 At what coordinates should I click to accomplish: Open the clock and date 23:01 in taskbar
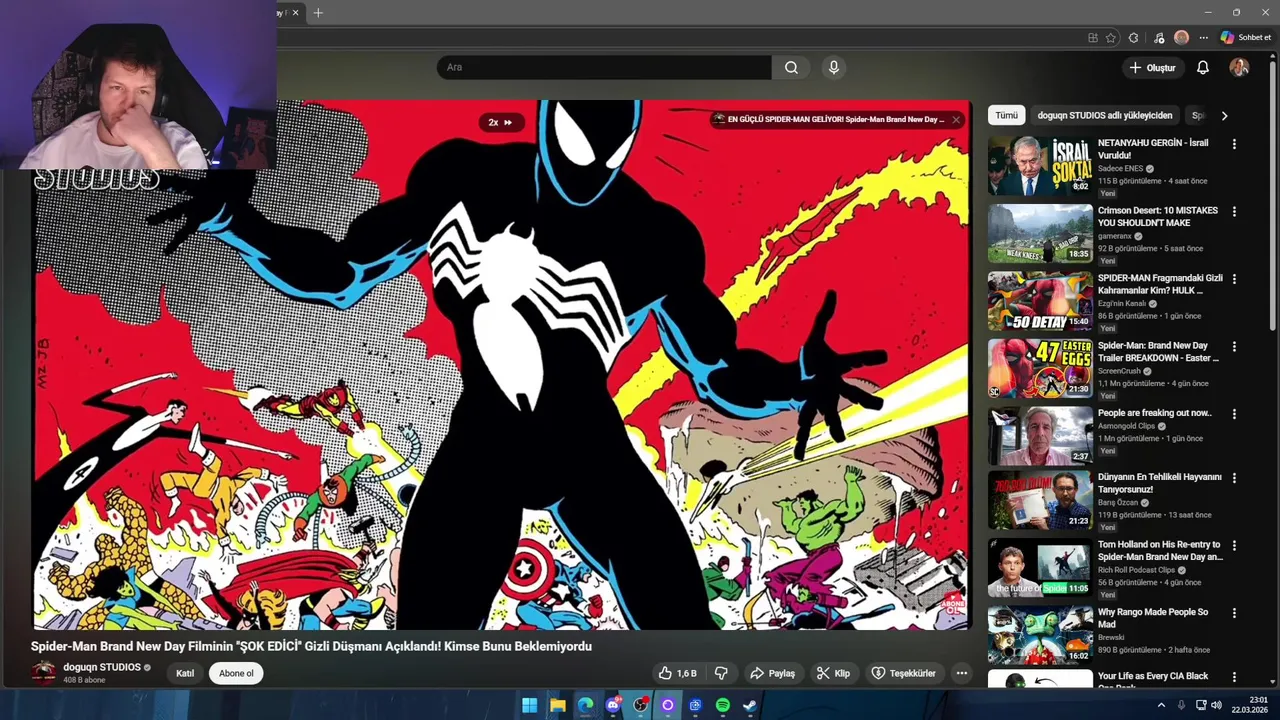1251,705
